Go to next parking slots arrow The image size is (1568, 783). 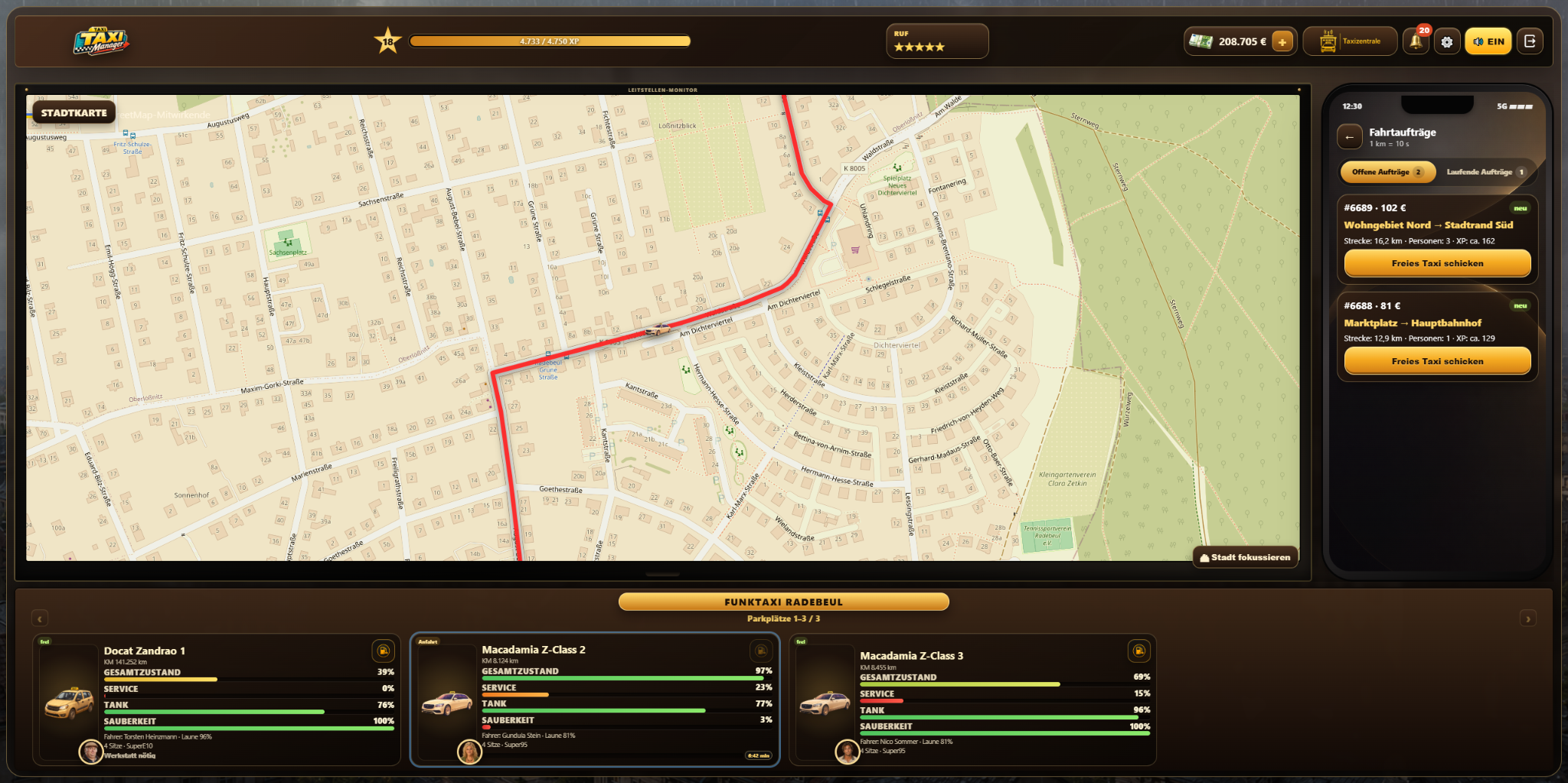[1527, 618]
